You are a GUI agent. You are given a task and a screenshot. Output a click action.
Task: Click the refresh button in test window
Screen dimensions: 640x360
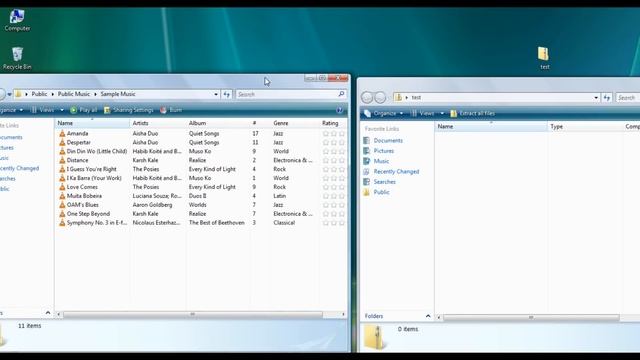coord(607,98)
